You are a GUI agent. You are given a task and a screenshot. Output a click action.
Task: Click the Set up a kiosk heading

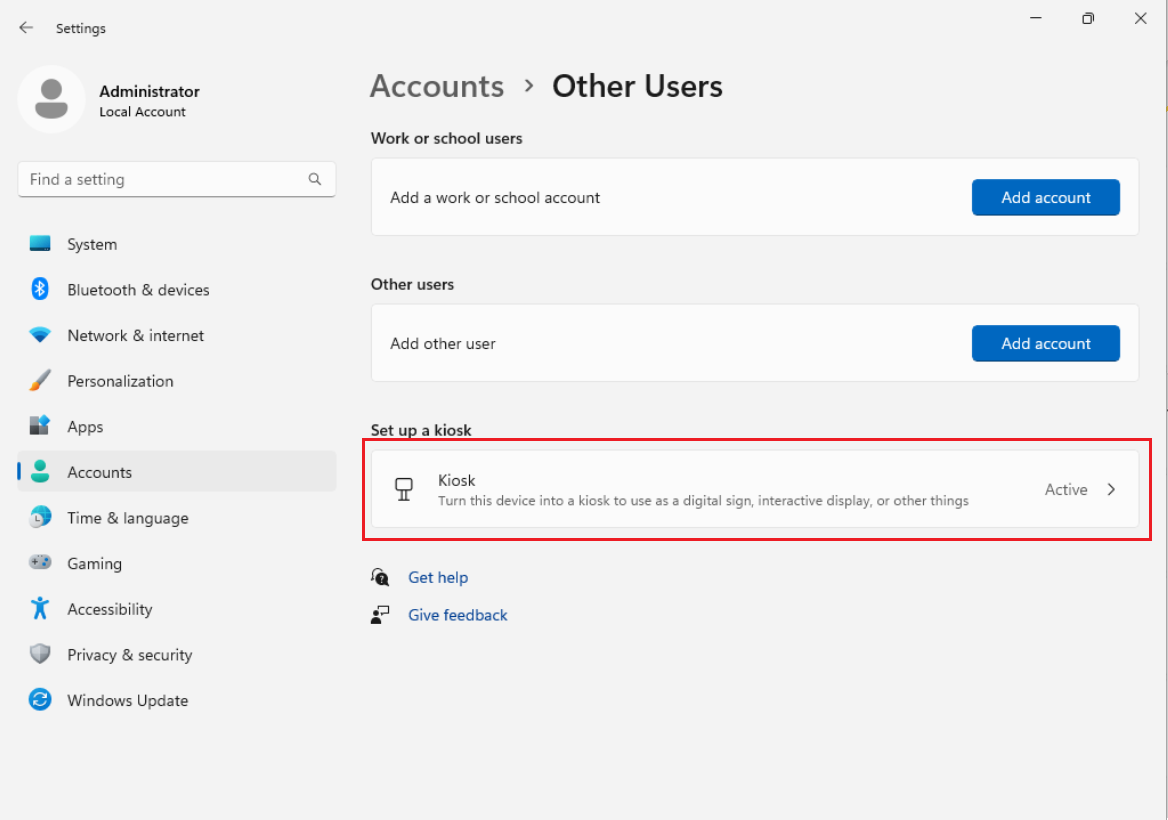(x=421, y=430)
